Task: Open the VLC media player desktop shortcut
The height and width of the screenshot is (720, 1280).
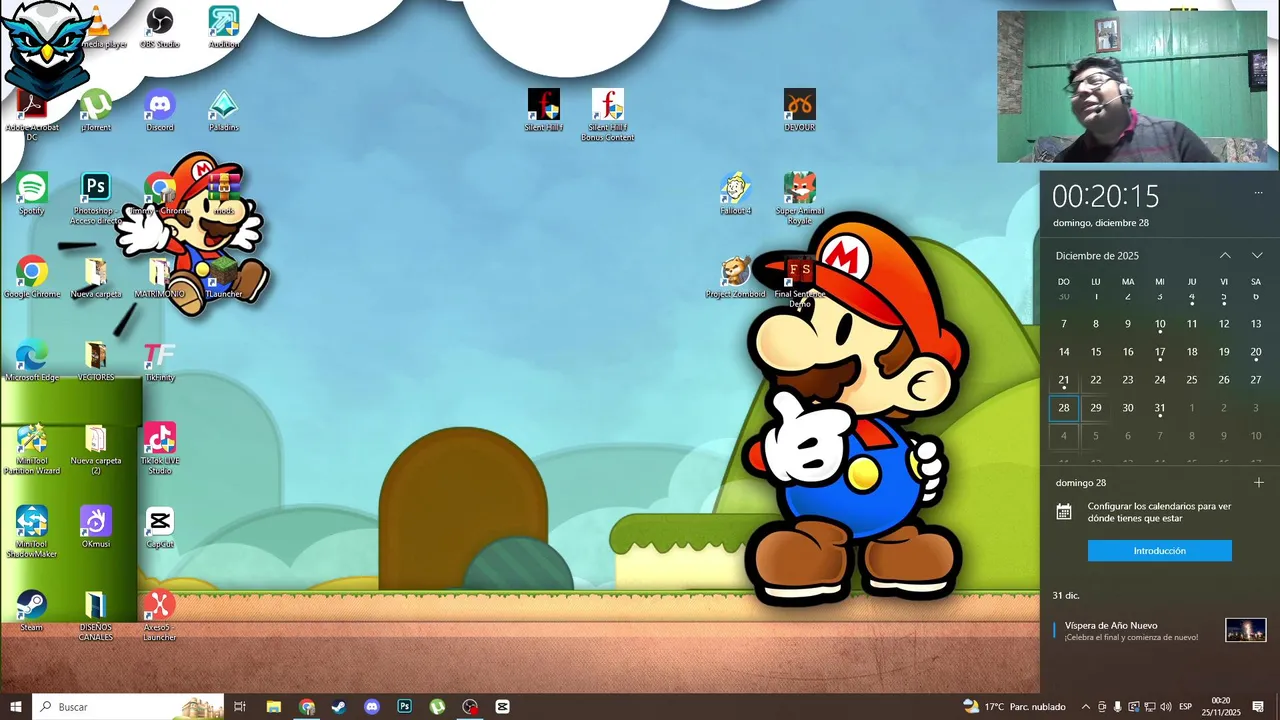Action: pyautogui.click(x=98, y=27)
